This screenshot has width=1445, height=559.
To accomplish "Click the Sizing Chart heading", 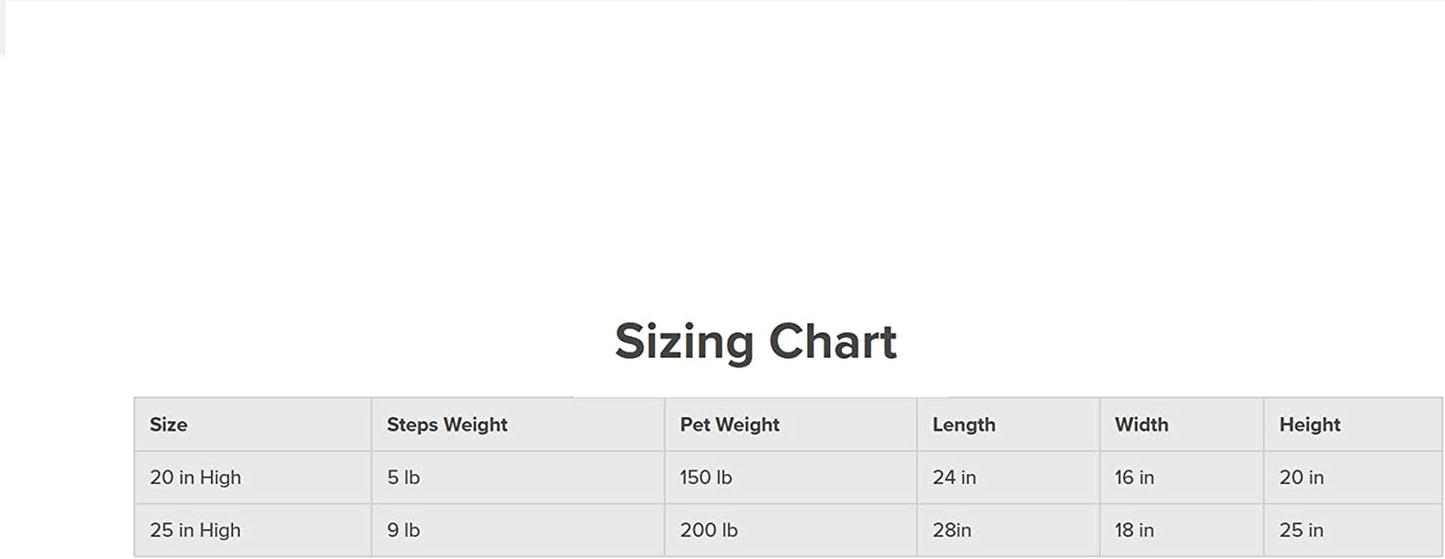I will (x=755, y=342).
